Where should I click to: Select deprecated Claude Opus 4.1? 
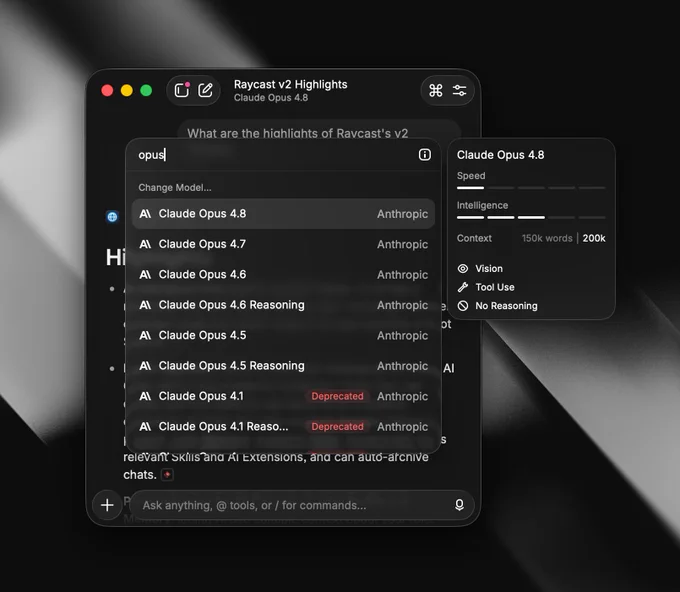[283, 396]
